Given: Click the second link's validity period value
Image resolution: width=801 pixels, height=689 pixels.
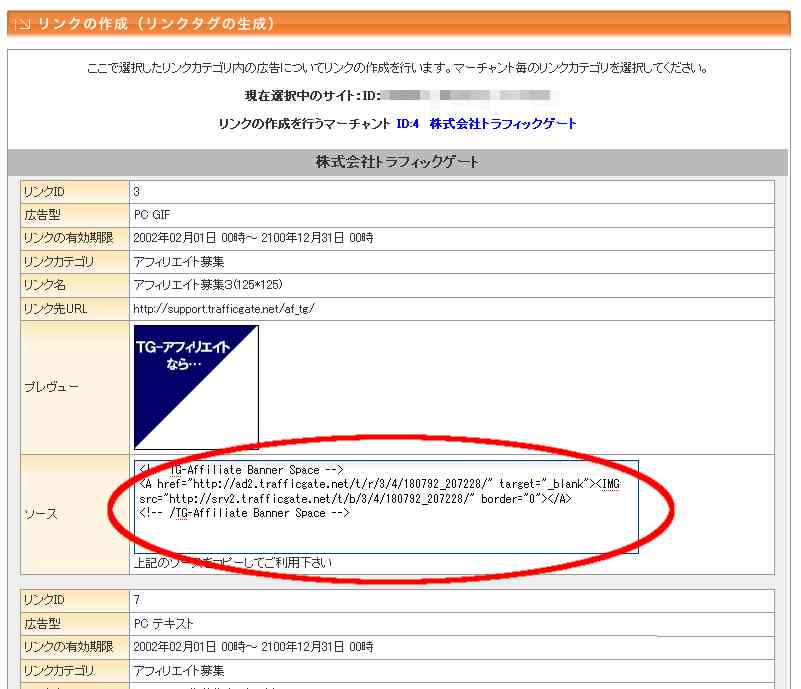Looking at the screenshot, I should coord(253,647).
